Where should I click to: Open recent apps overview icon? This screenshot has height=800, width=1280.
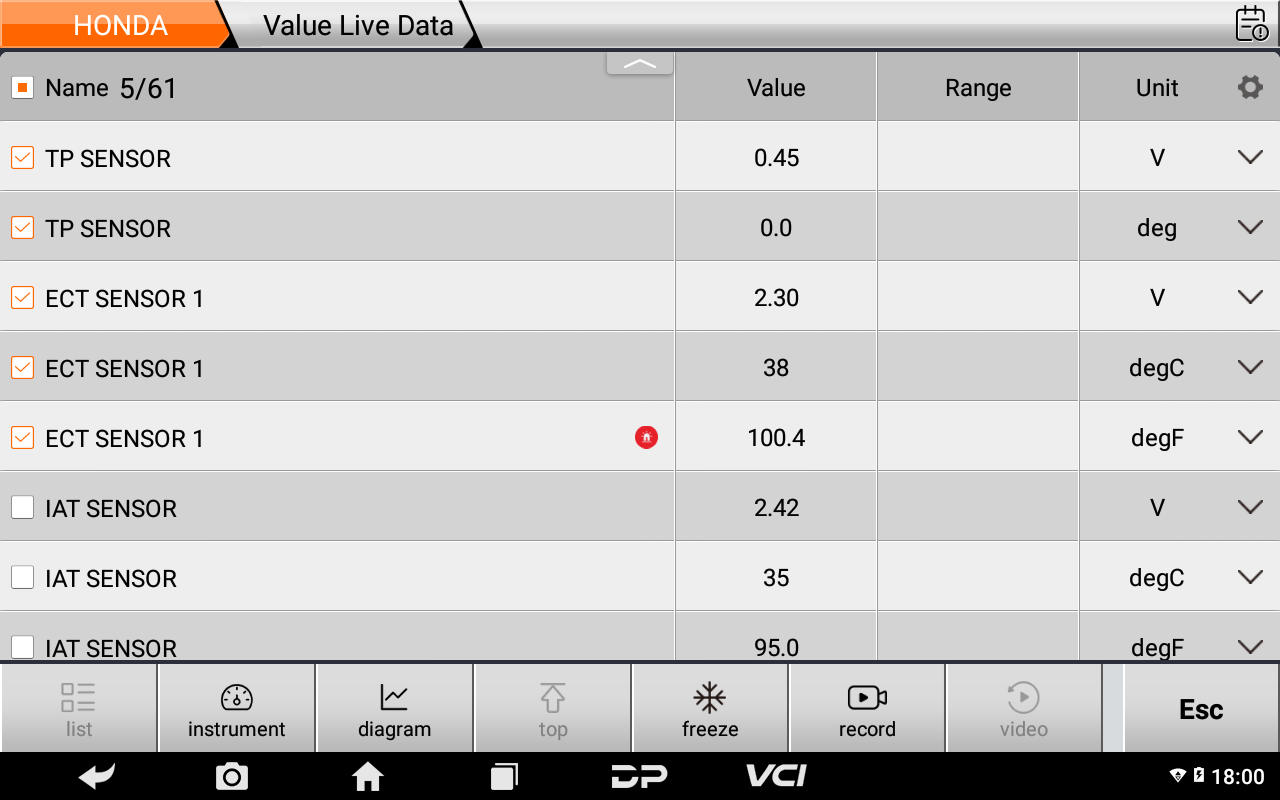click(x=504, y=776)
